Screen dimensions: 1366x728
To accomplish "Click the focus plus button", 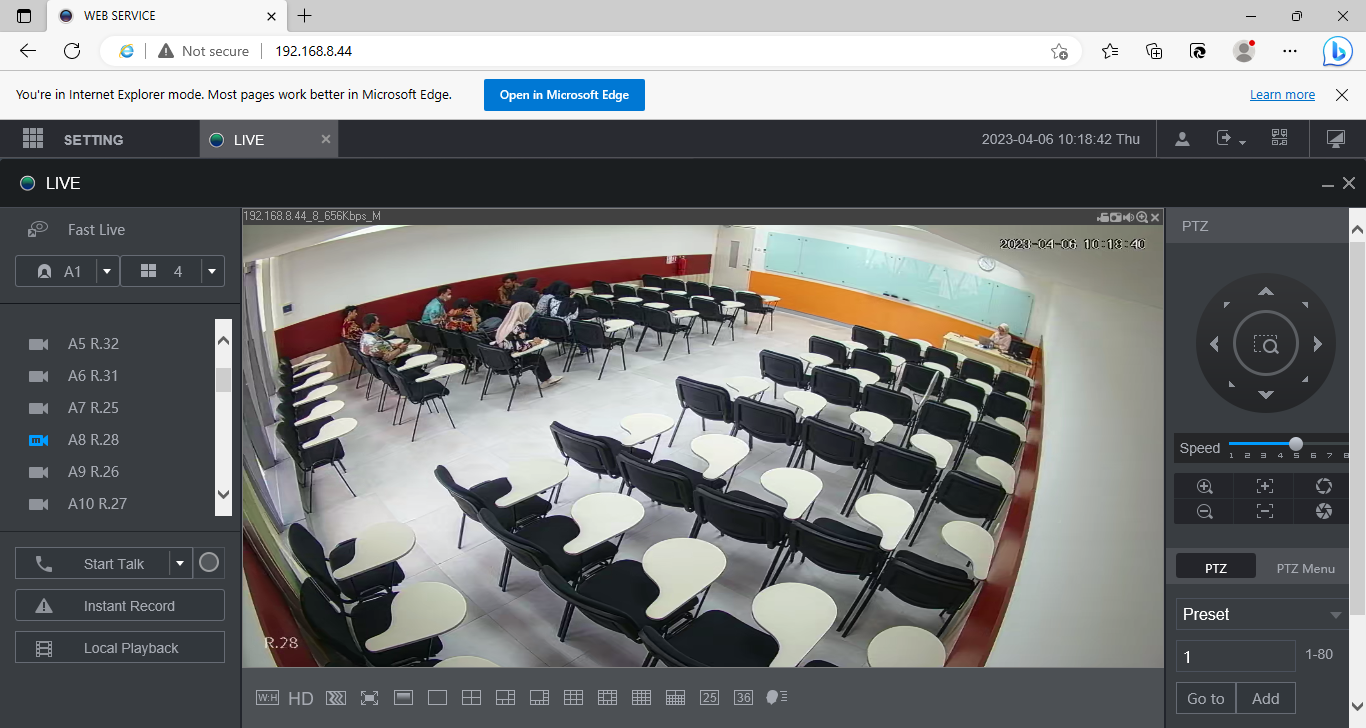I will 1265,486.
